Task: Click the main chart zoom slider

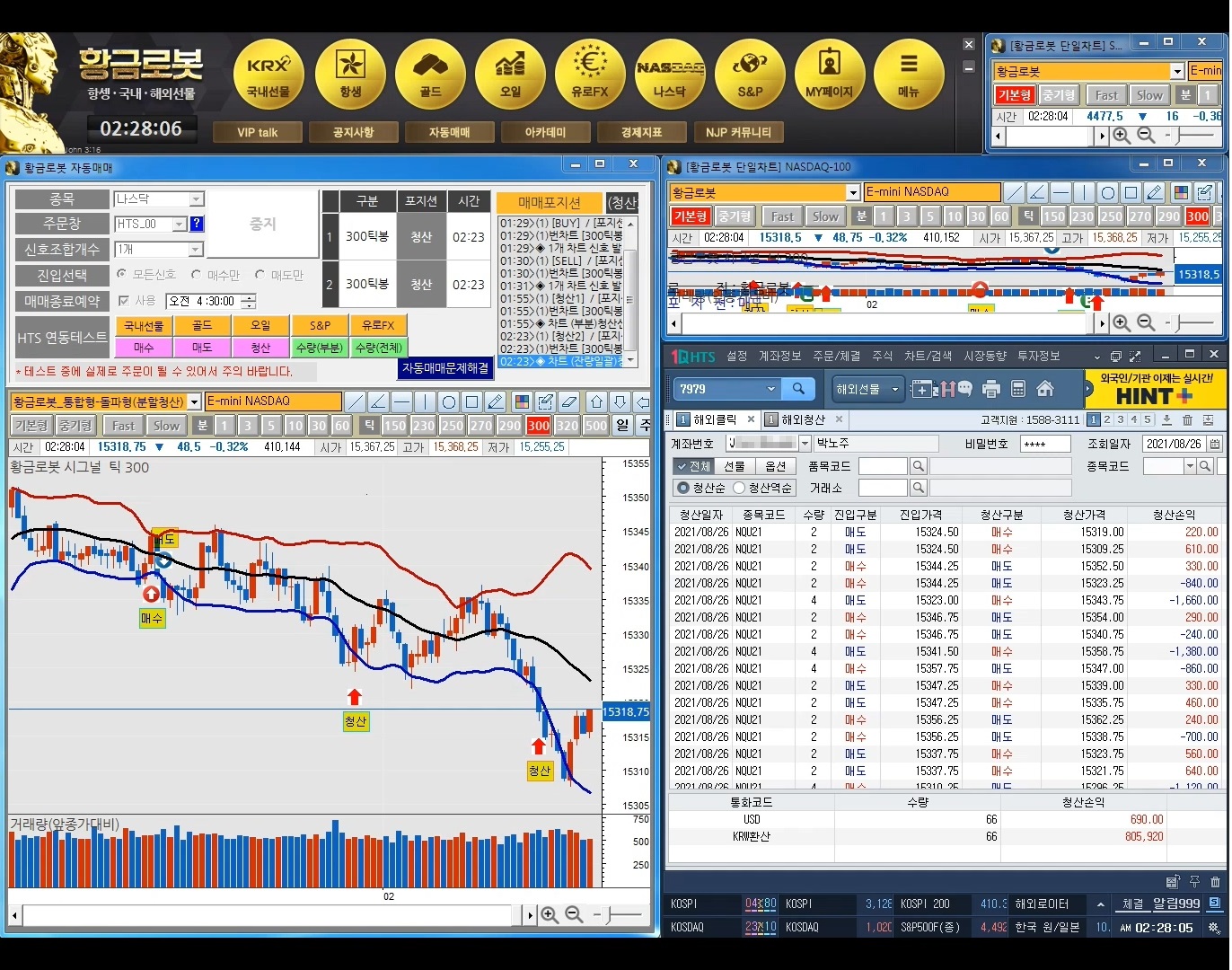Action: pyautogui.click(x=620, y=915)
